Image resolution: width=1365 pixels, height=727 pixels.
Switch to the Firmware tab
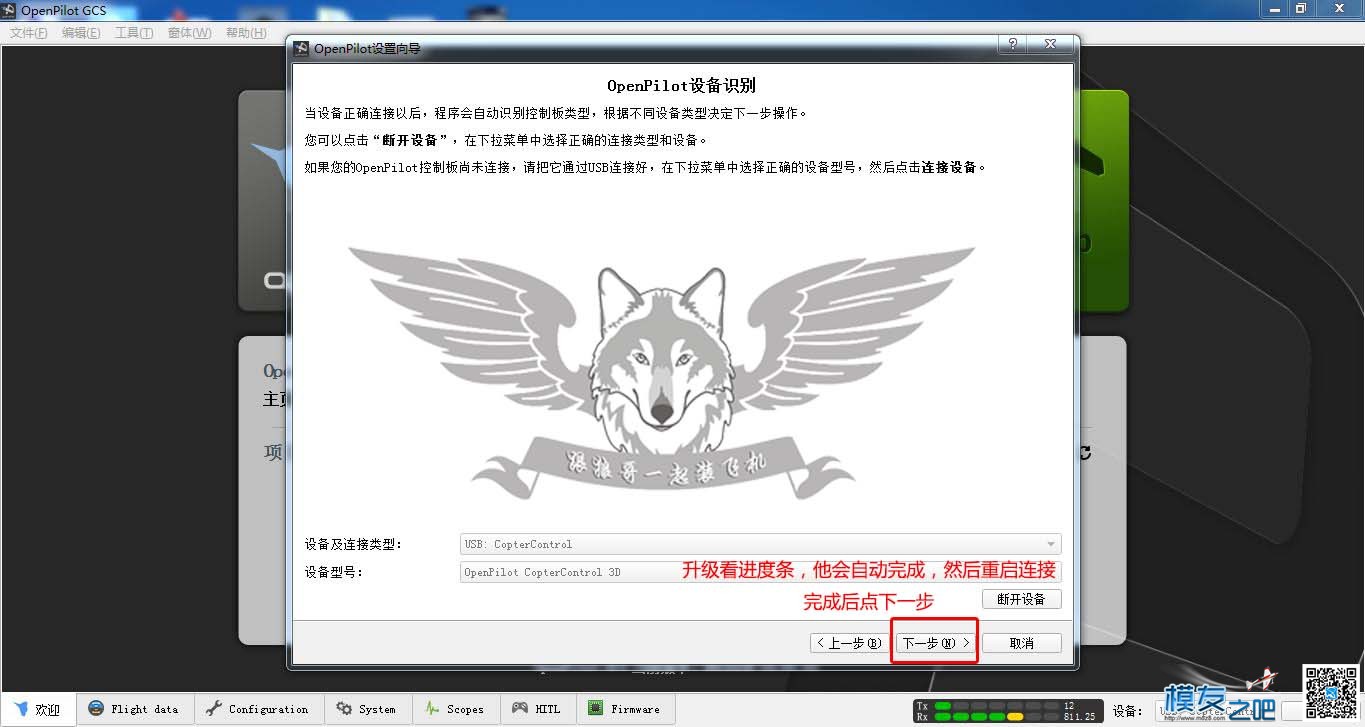coord(625,709)
